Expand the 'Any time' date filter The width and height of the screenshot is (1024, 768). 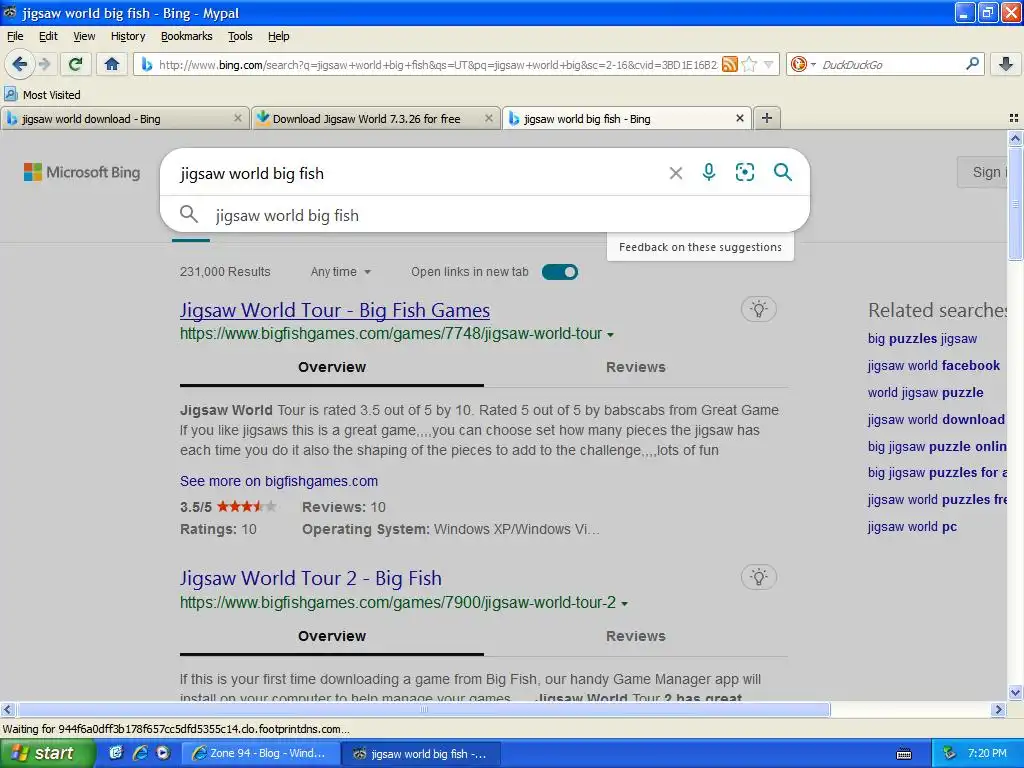(x=340, y=272)
